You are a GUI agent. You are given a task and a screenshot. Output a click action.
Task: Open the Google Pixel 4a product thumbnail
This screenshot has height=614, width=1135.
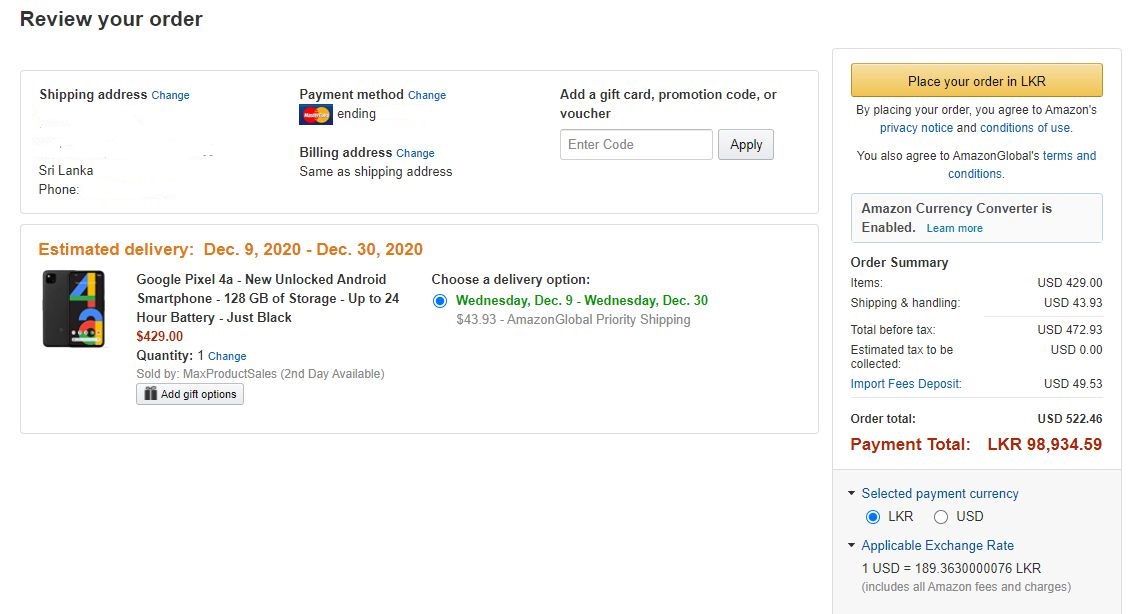[74, 308]
